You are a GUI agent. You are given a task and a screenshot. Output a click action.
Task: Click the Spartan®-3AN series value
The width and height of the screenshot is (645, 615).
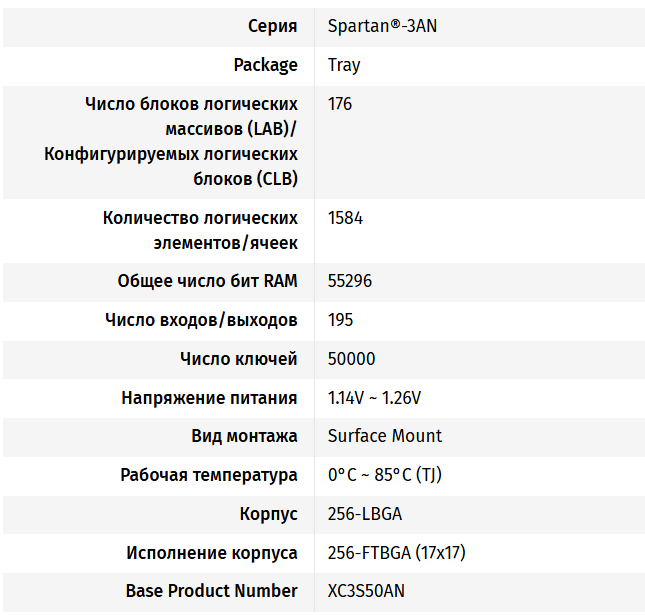tap(382, 26)
